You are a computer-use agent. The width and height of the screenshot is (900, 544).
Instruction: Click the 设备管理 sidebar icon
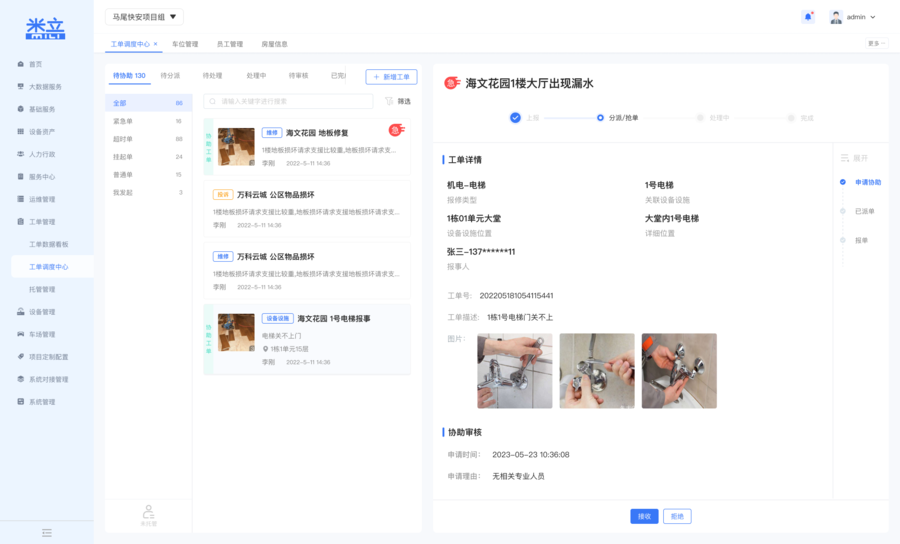point(21,312)
